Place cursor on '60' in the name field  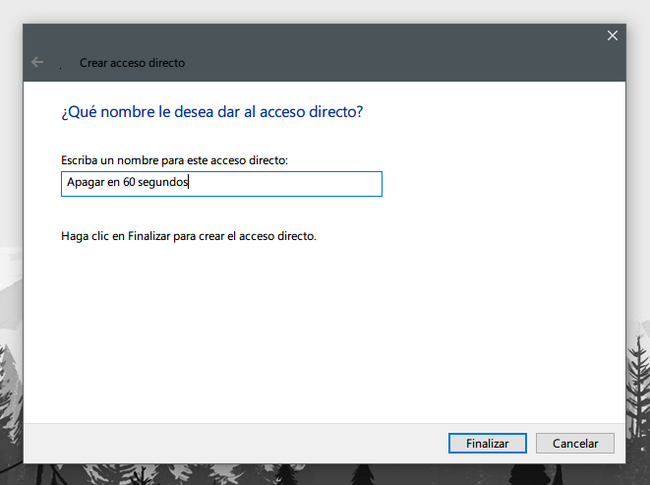click(130, 184)
